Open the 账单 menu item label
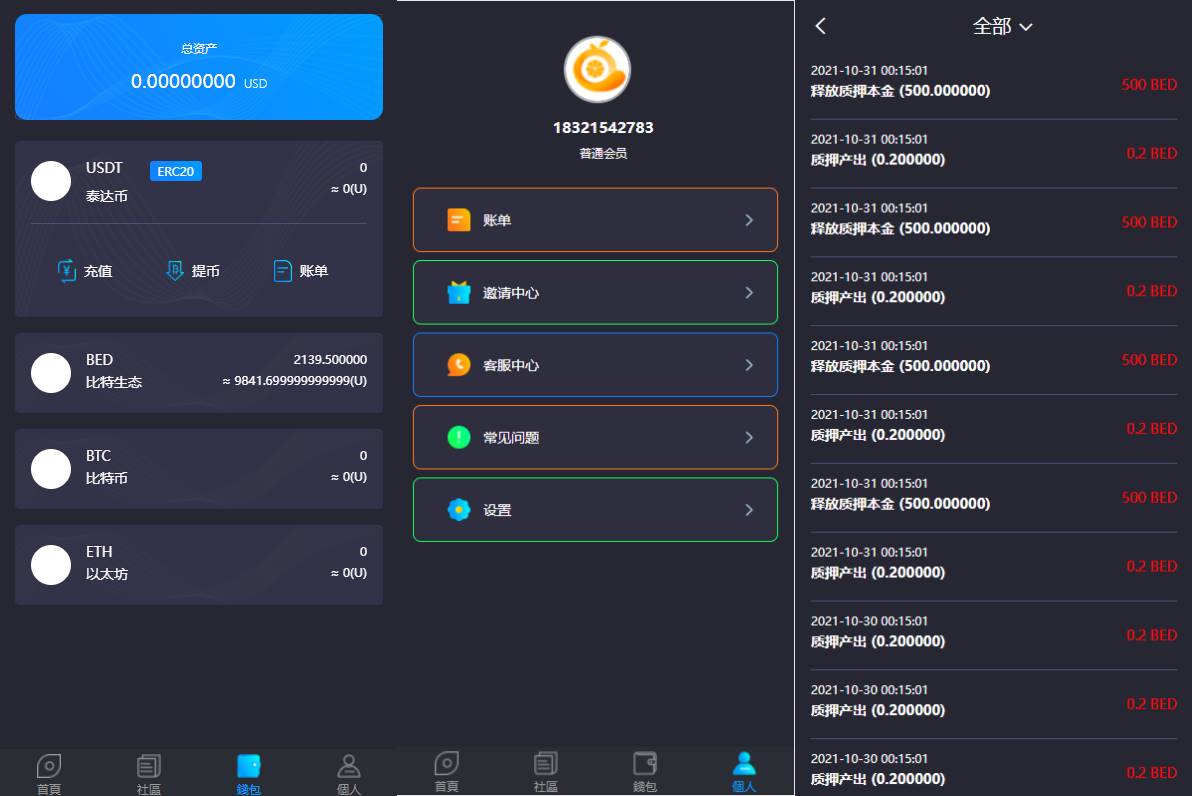This screenshot has height=796, width=1192. coord(497,220)
